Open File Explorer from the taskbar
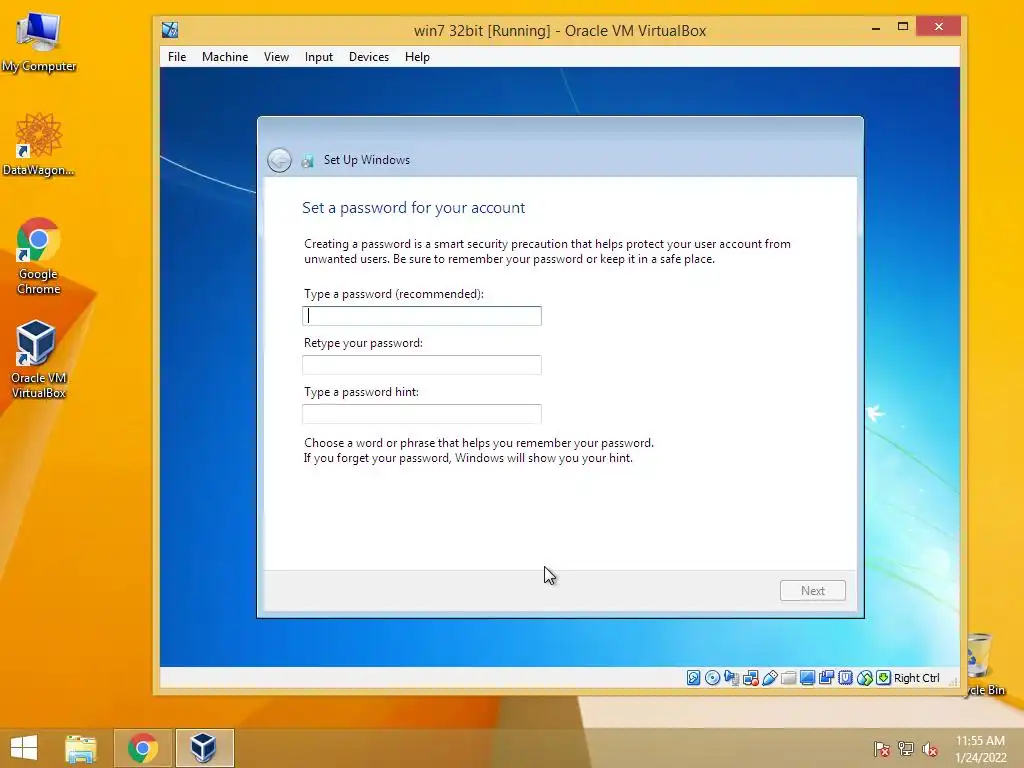The width and height of the screenshot is (1024, 768). tap(81, 748)
